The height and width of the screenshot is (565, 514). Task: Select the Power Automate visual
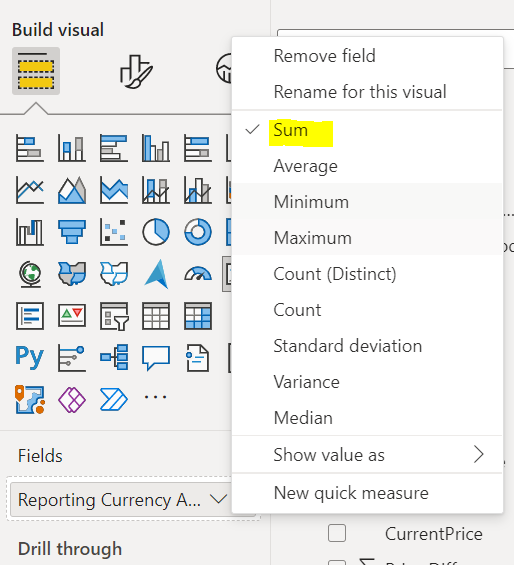(114, 399)
